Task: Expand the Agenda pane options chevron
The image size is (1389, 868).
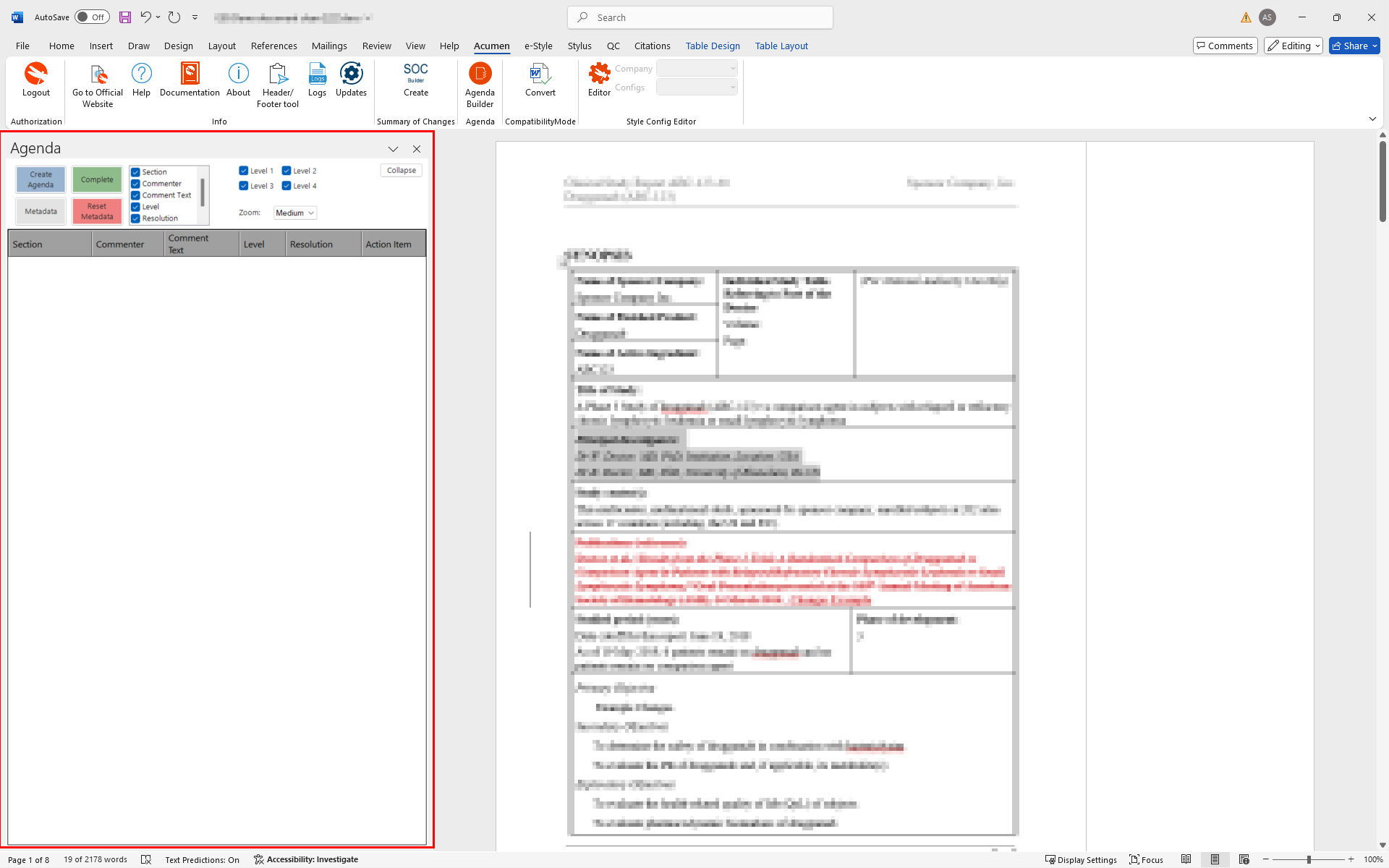Action: pos(393,149)
